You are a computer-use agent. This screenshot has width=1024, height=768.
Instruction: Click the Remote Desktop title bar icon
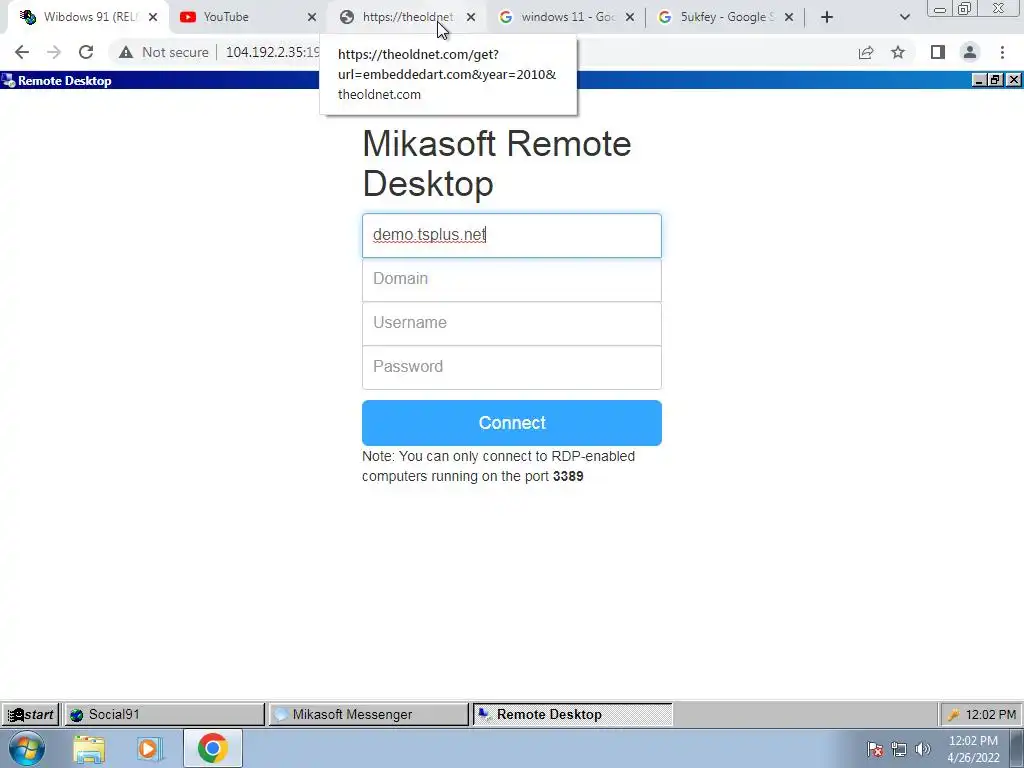pos(8,80)
